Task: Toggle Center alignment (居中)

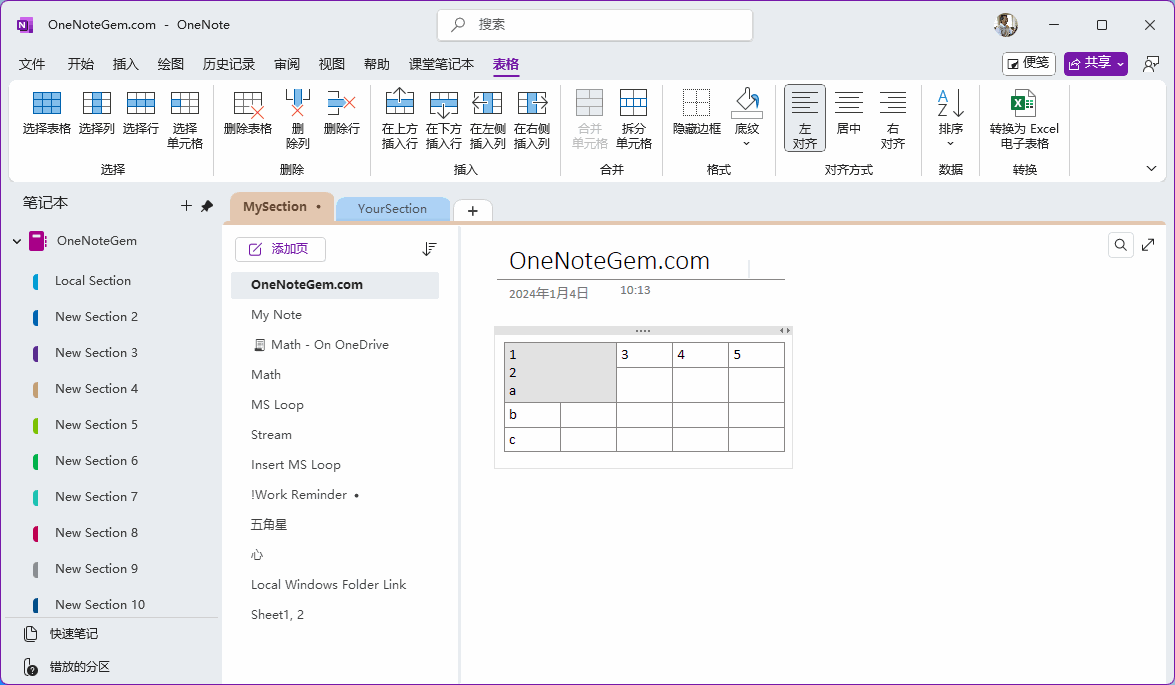Action: point(848,112)
